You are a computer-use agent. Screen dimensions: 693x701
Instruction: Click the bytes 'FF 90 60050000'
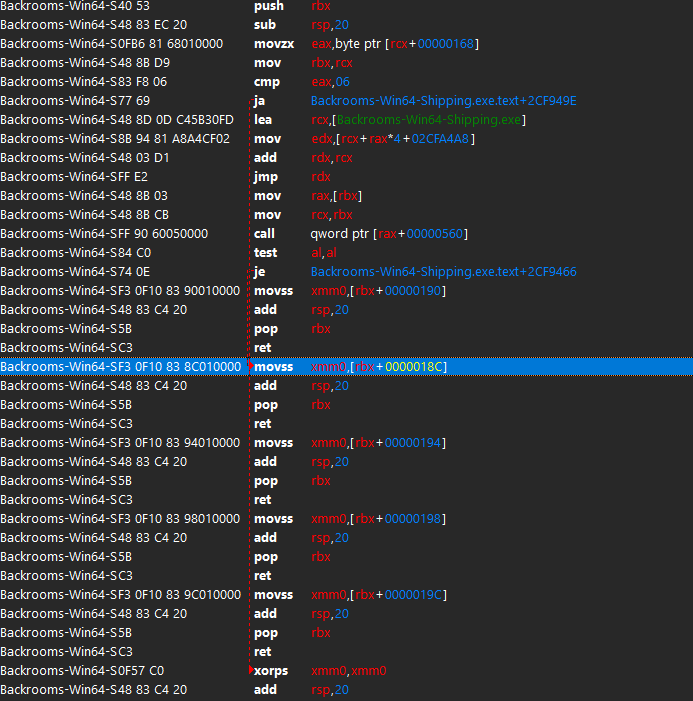[163, 234]
